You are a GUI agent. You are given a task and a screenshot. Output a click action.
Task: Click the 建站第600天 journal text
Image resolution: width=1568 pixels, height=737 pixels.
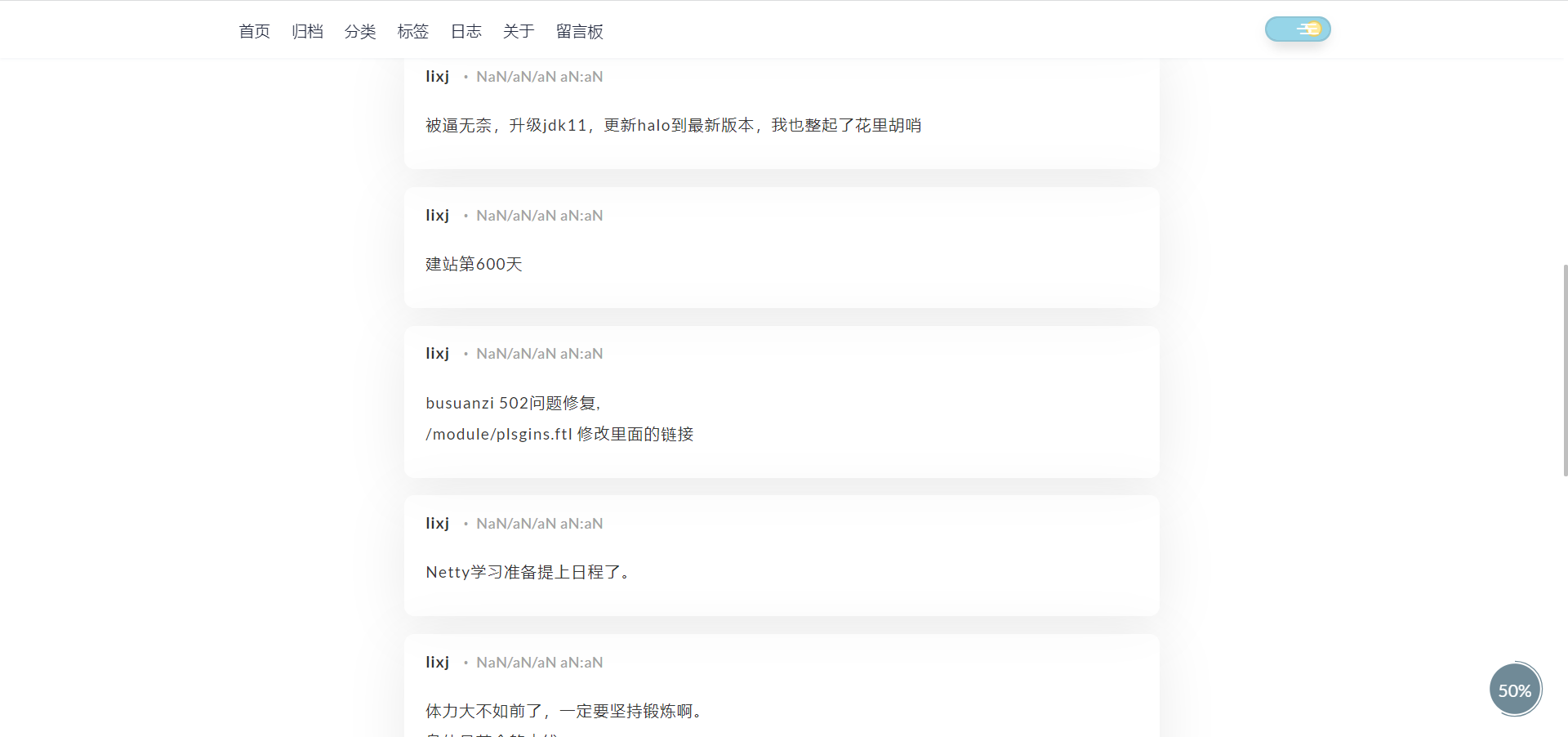[x=474, y=264]
